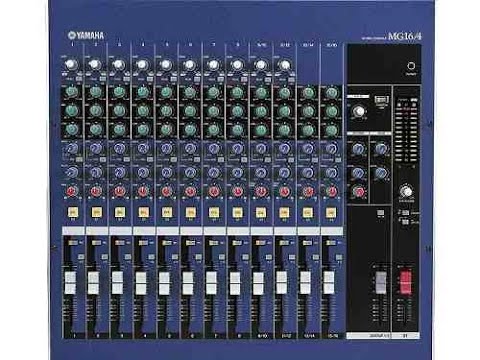The width and height of the screenshot is (480, 360).
Task: Click the white fader on channel 8
Action: coord(235,283)
